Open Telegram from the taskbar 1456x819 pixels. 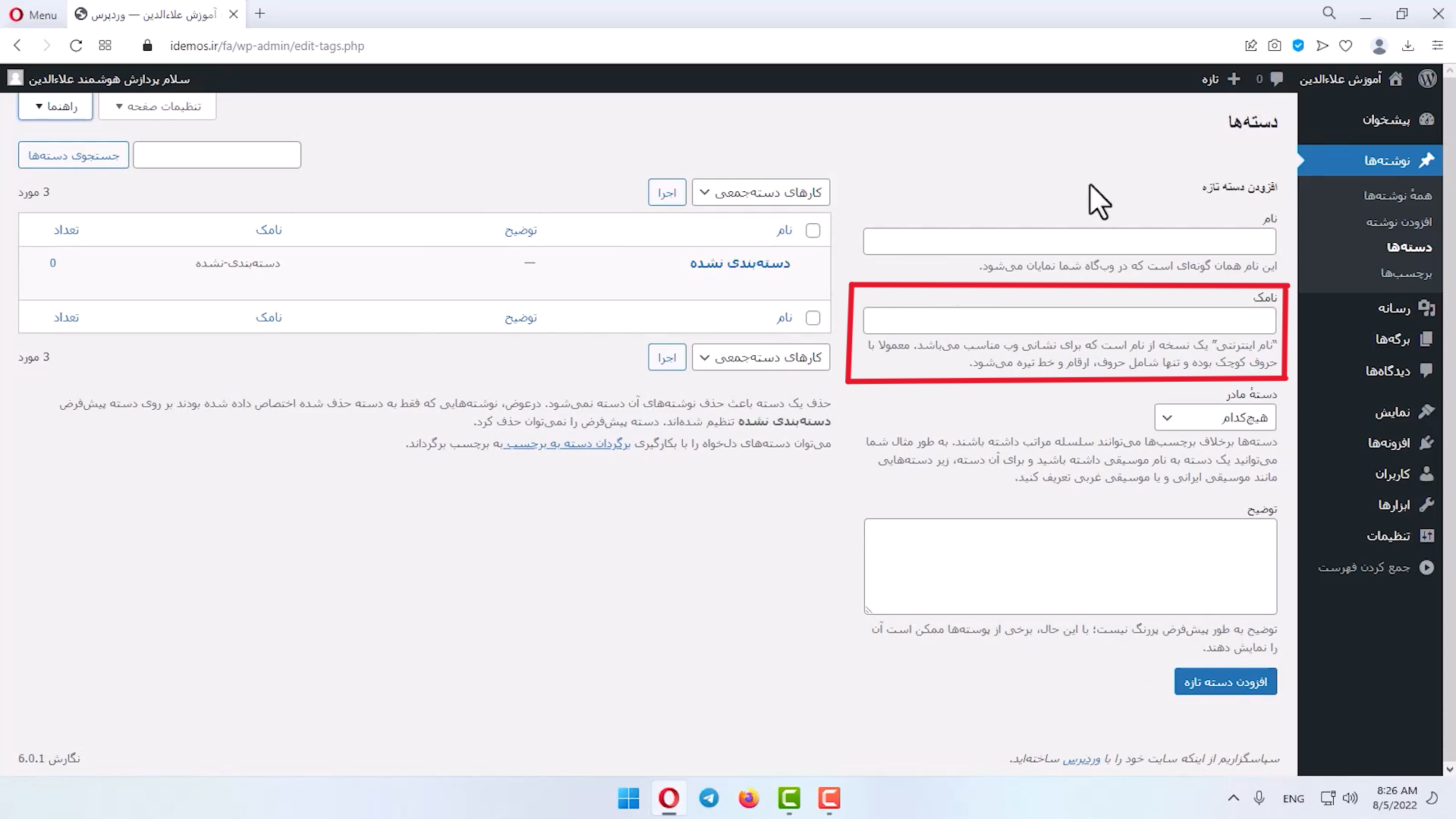click(x=709, y=799)
